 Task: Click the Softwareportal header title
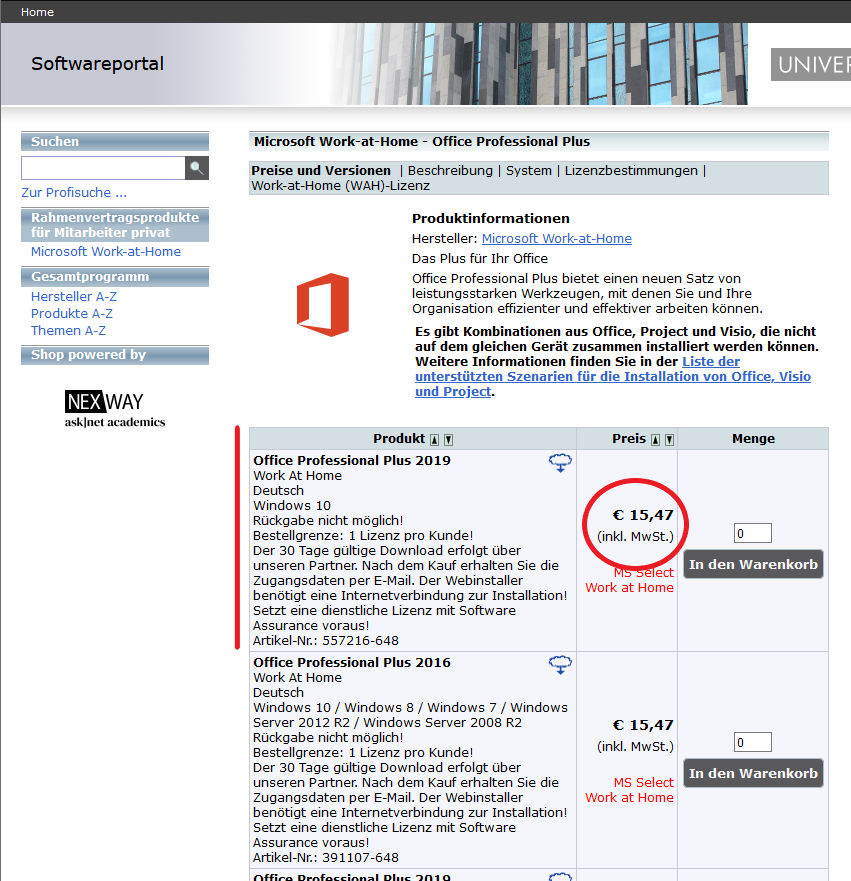(97, 64)
